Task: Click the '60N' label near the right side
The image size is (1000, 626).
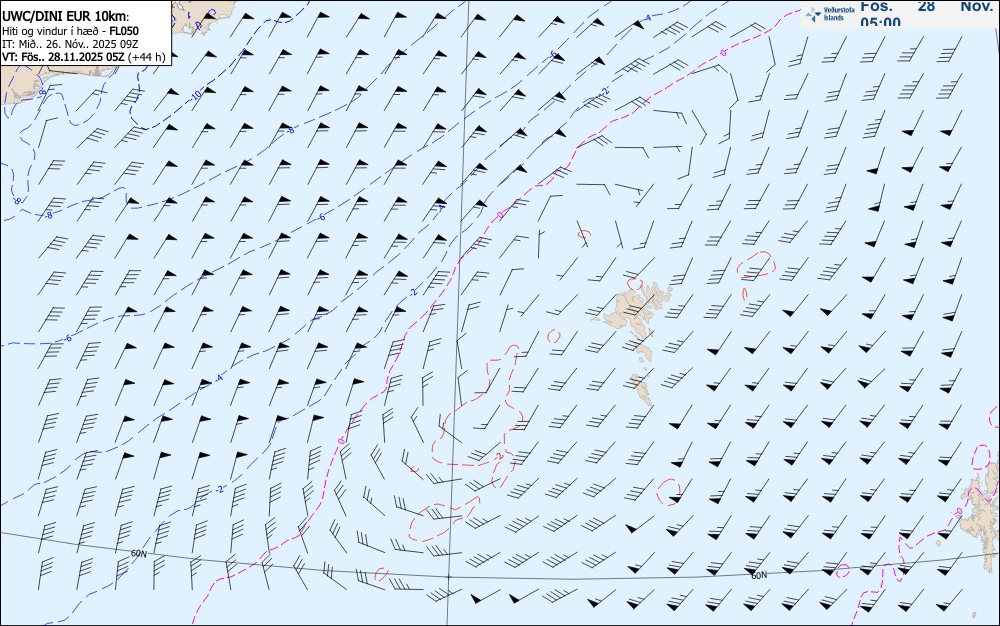Action: pos(759,576)
